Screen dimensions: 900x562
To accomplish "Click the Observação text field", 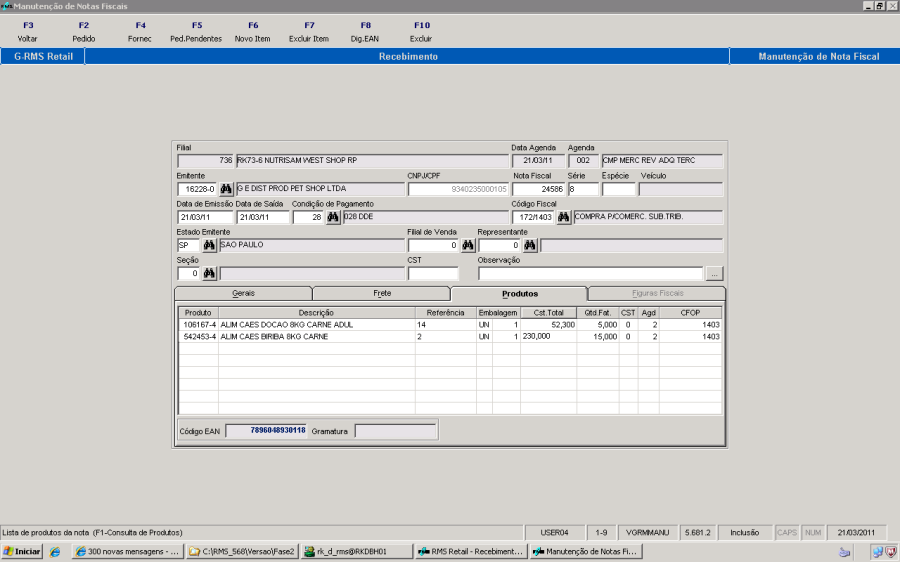I will [x=591, y=273].
